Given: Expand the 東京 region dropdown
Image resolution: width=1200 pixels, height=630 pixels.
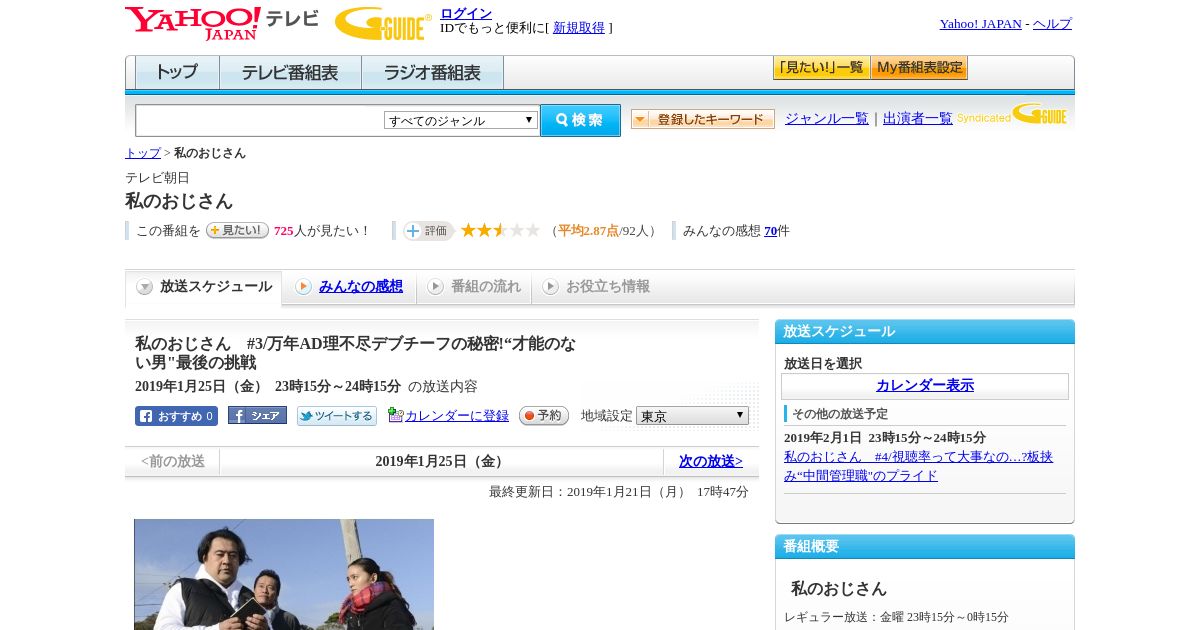Looking at the screenshot, I should [692, 415].
